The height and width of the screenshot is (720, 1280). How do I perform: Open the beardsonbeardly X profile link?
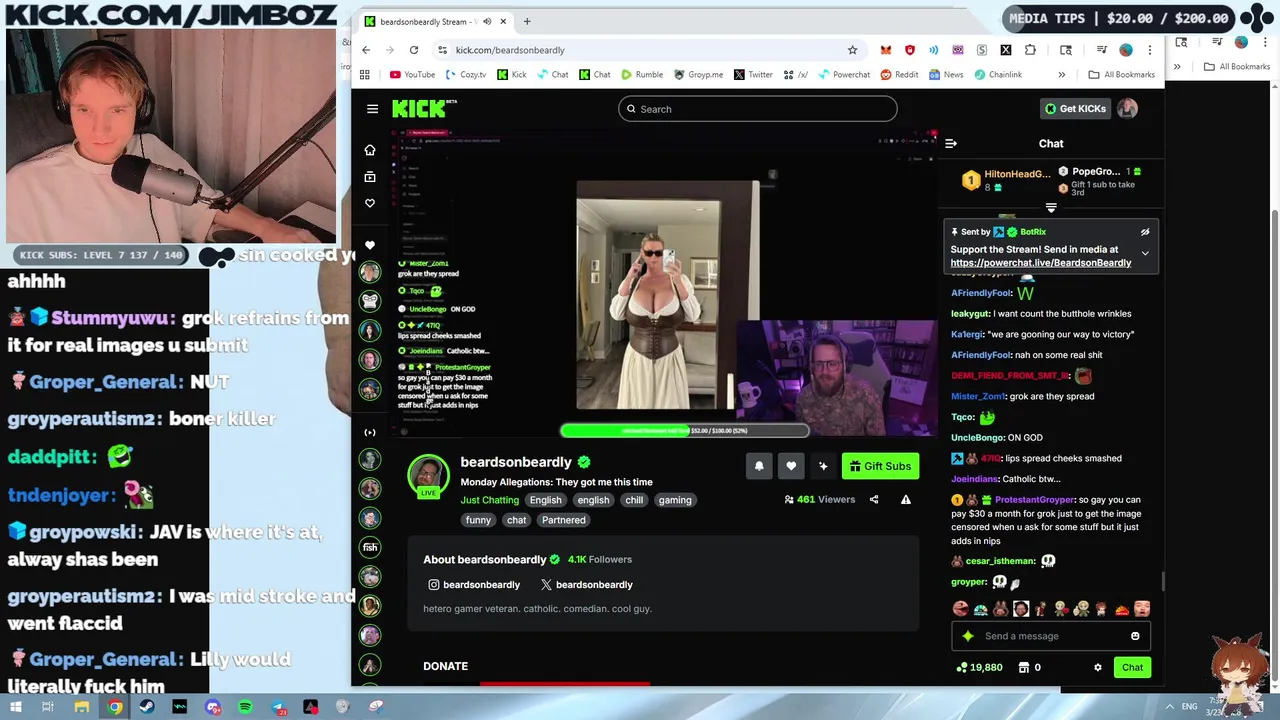(586, 585)
